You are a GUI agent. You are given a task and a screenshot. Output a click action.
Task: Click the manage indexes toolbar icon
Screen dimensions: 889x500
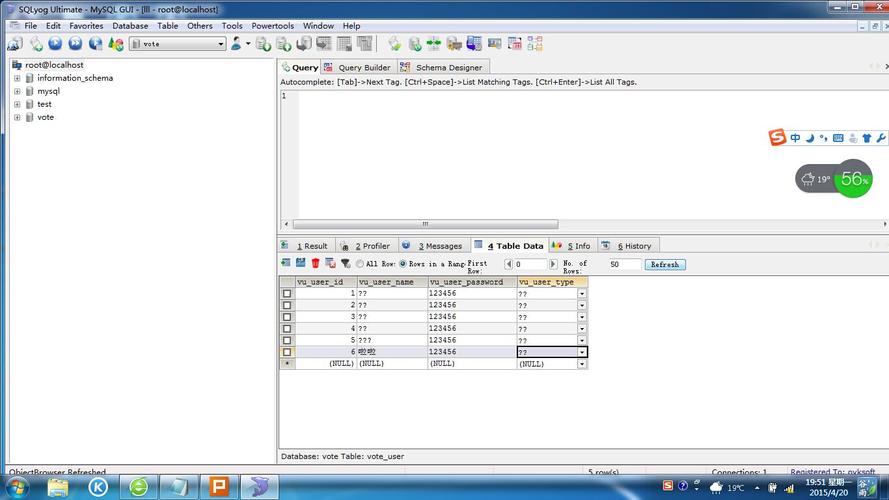tap(365, 44)
